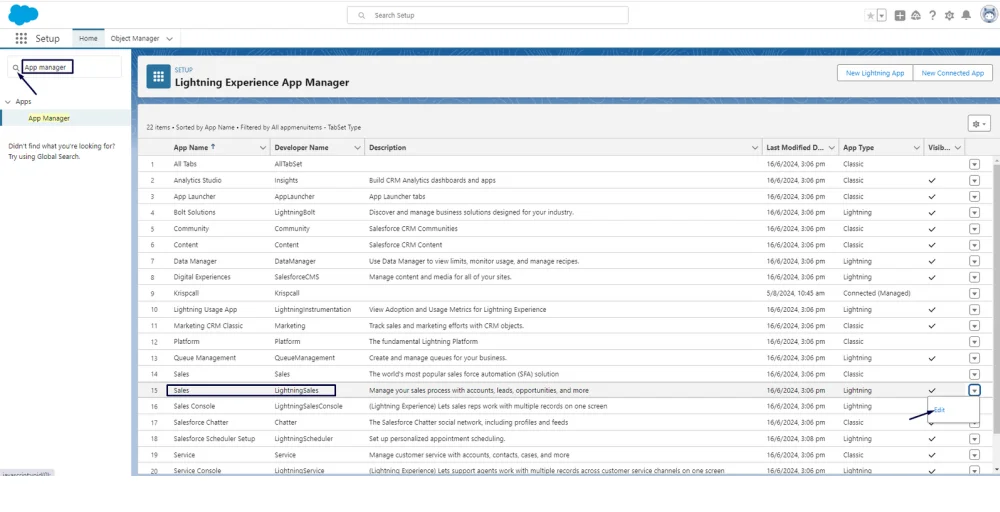Open the Help question mark icon
This screenshot has height=512, width=1000.
[x=932, y=15]
